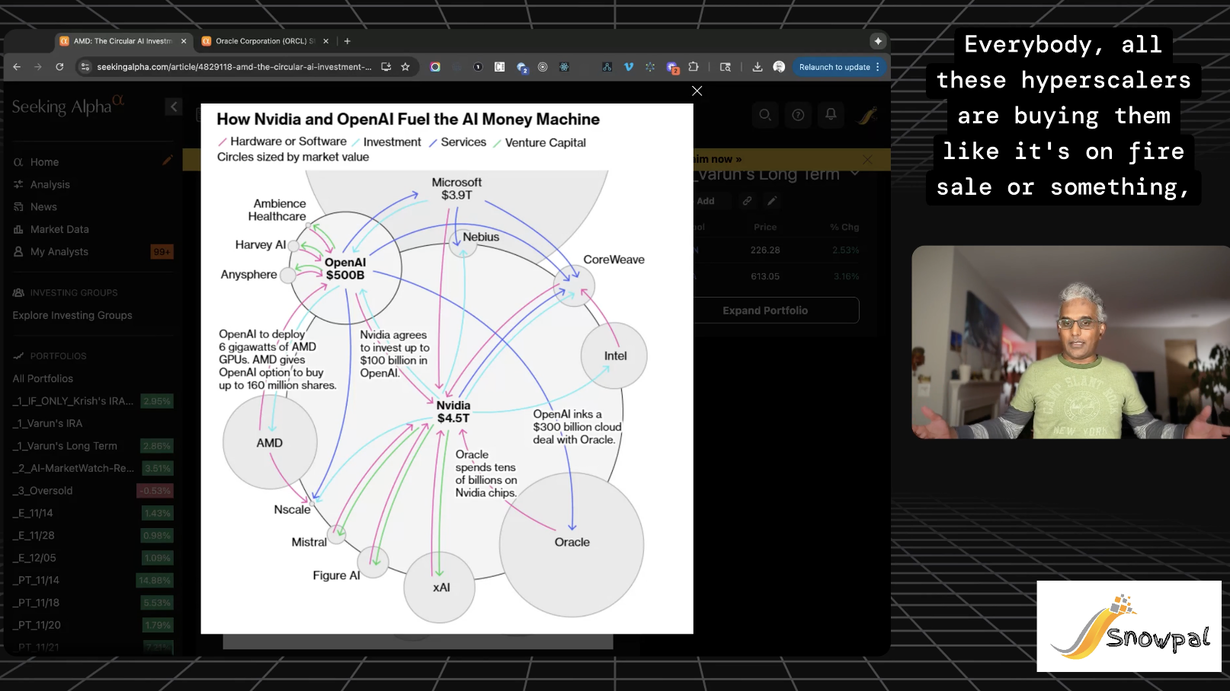The height and width of the screenshot is (691, 1230).
Task: Open the Chrome three-dot menu
Action: (x=878, y=67)
